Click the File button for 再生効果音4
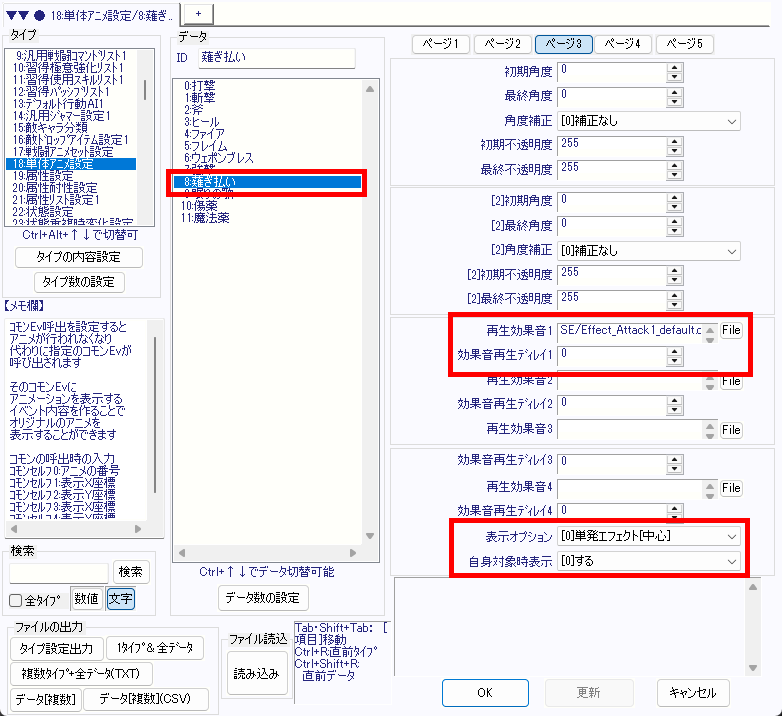The width and height of the screenshot is (782, 716). [731, 488]
